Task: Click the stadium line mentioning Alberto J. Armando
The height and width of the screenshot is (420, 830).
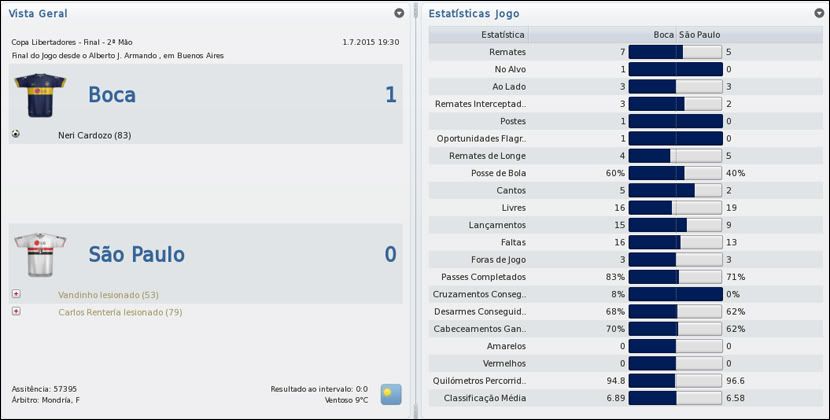Action: pyautogui.click(x=118, y=56)
